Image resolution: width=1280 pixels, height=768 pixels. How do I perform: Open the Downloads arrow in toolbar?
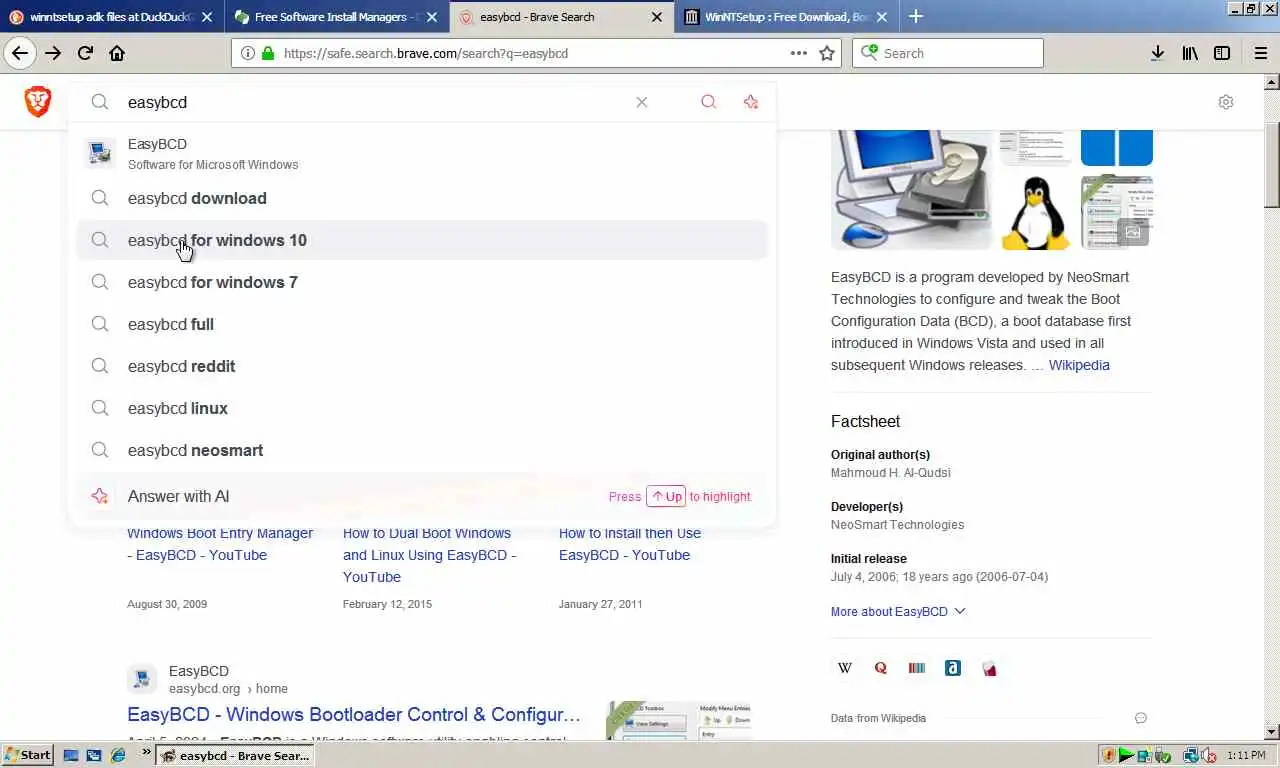tap(1157, 53)
